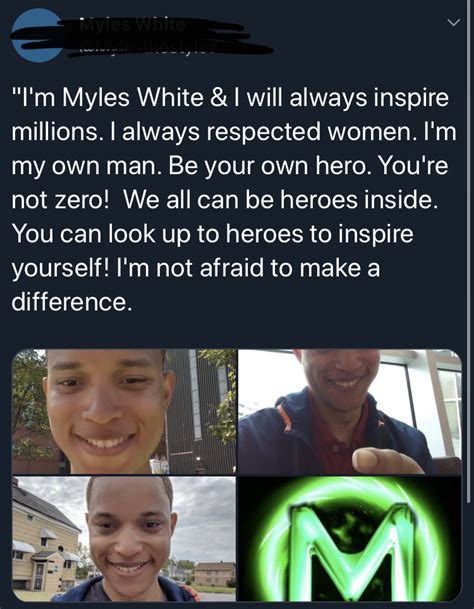Open the tweet options chevron menu
The image size is (474, 609).
(453, 23)
